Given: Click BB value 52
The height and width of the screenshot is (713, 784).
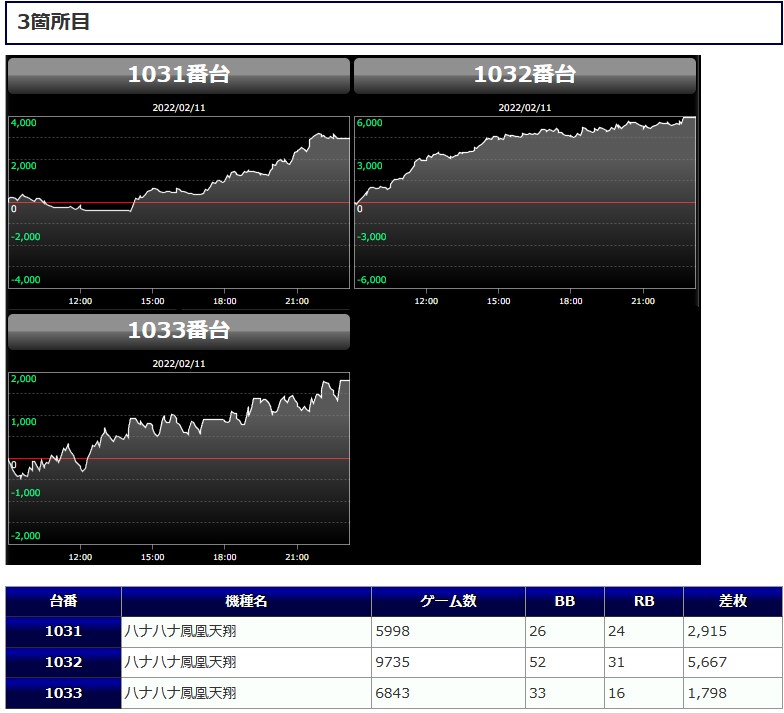Looking at the screenshot, I should pos(538,662).
